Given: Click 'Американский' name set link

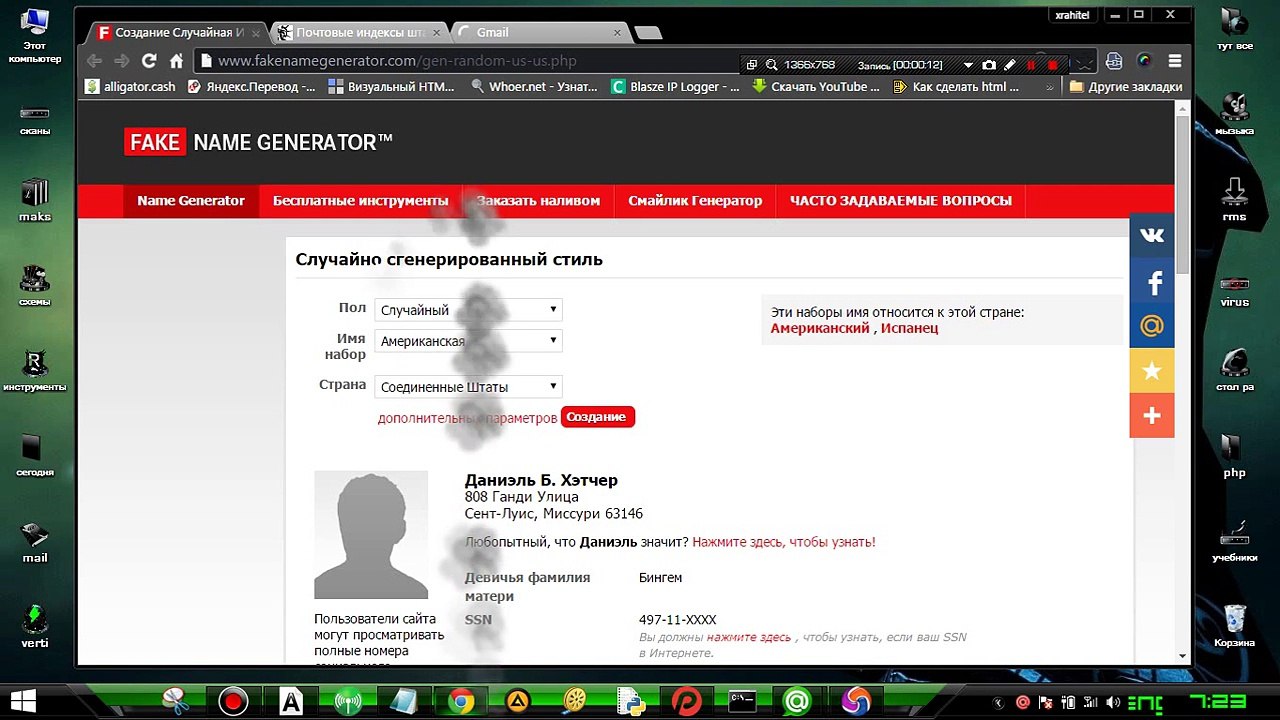Looking at the screenshot, I should [x=820, y=328].
